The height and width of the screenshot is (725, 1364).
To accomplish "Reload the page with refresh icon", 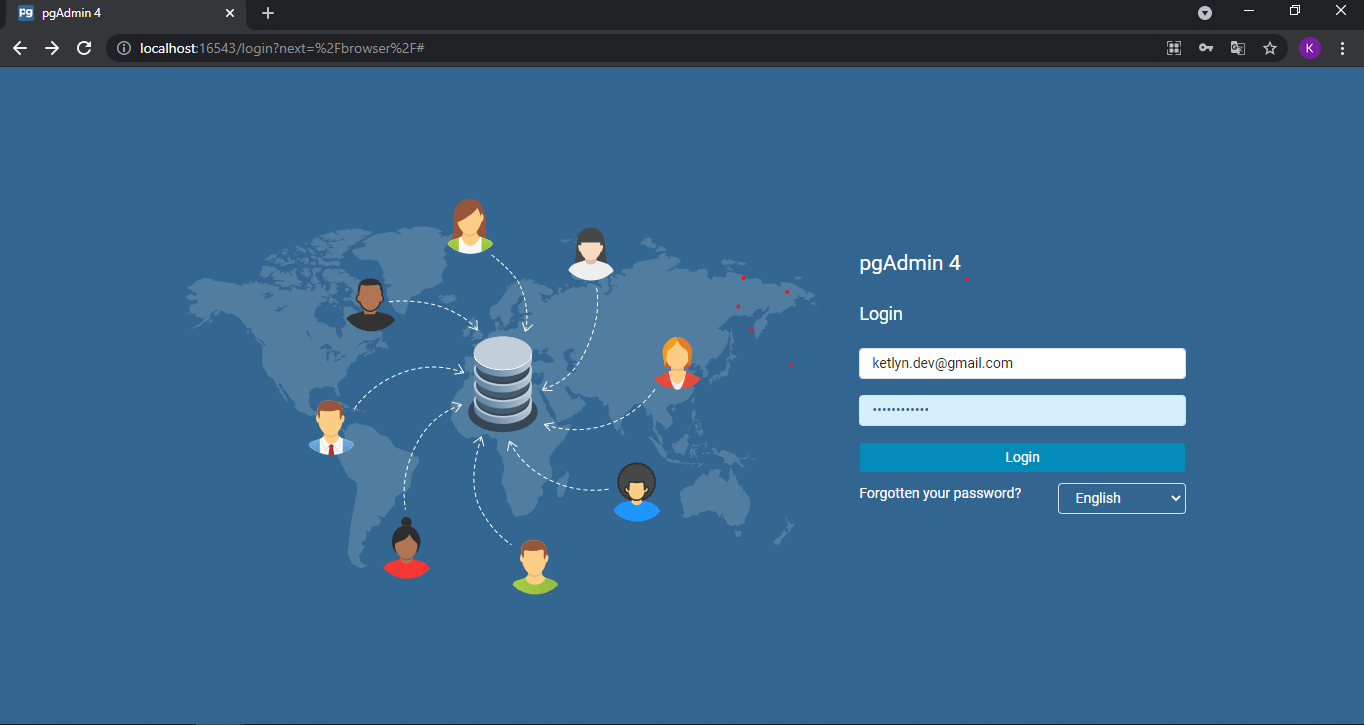I will (x=84, y=48).
